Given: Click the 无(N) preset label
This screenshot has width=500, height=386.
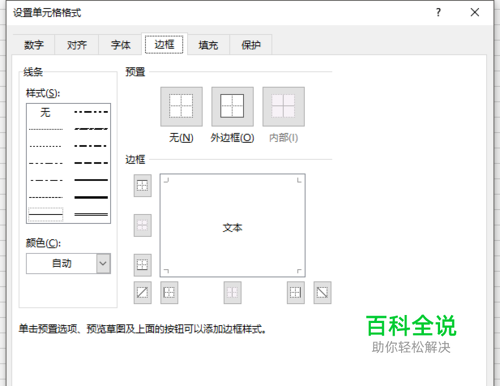Looking at the screenshot, I should 181,138.
